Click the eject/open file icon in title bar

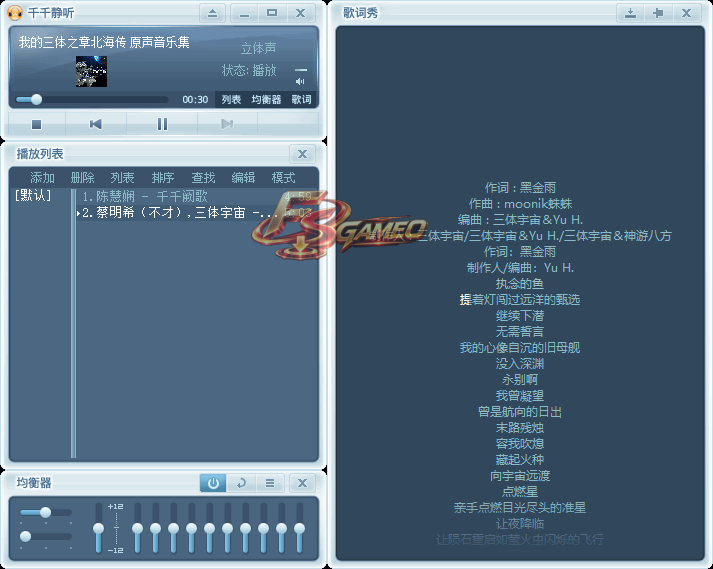(212, 13)
